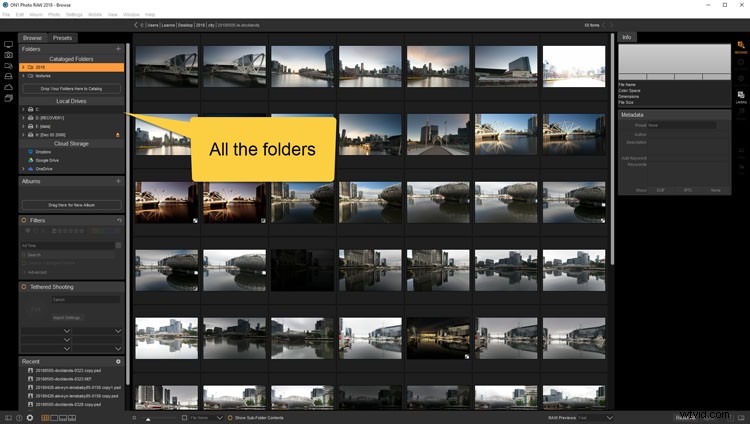Expand the 2018 cataloged folder

point(23,67)
